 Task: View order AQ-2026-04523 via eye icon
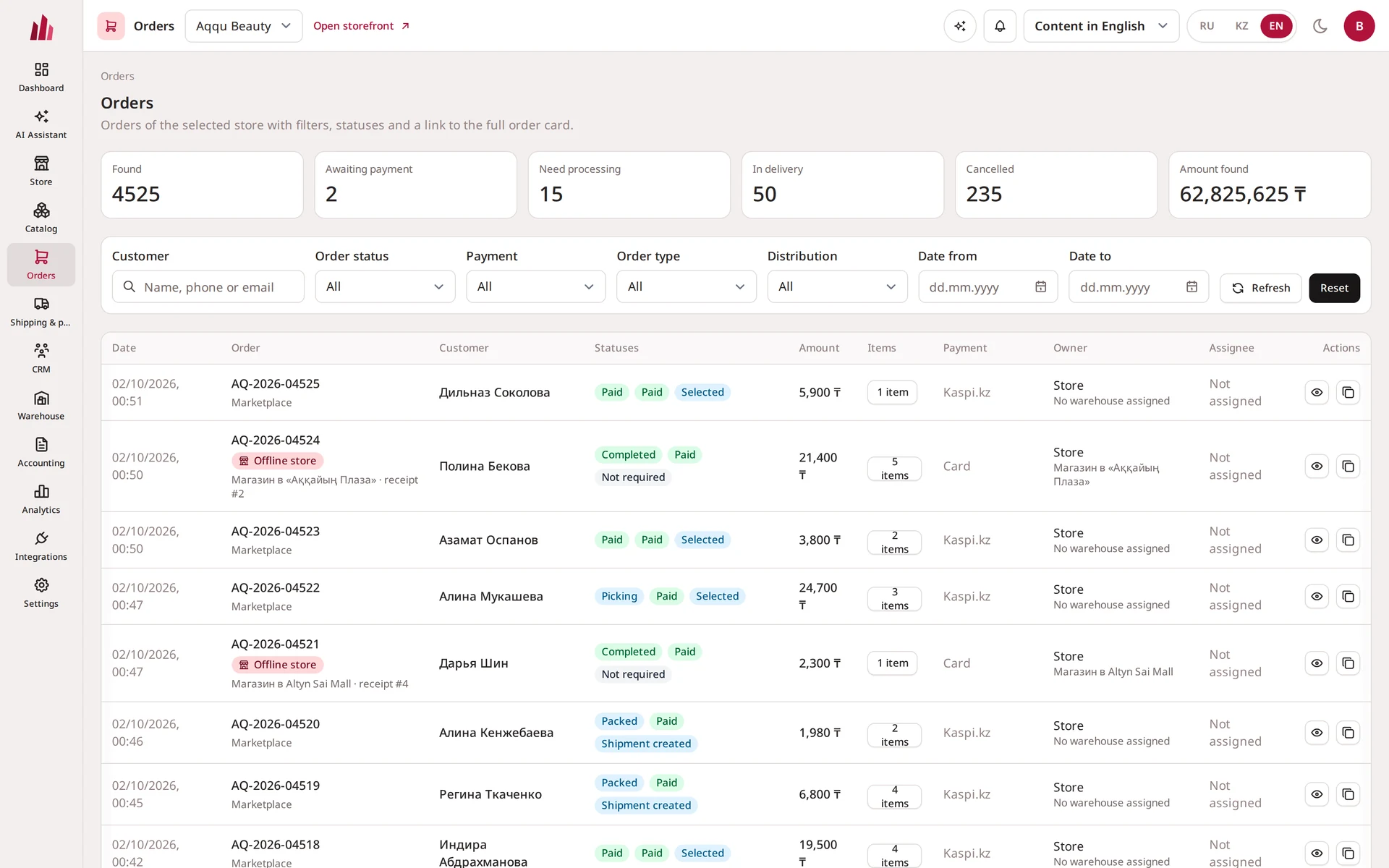(x=1317, y=540)
